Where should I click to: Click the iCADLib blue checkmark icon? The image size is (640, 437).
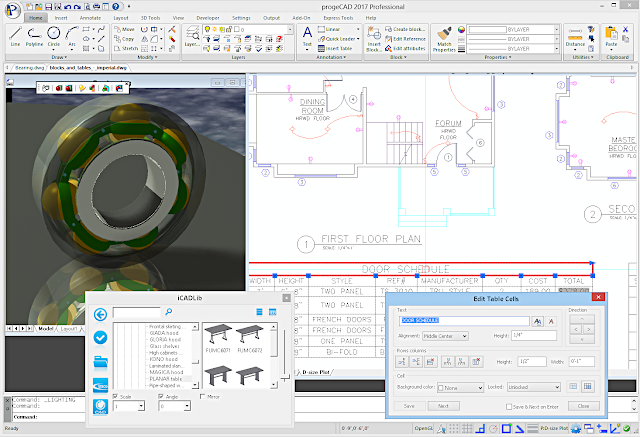coord(100,337)
